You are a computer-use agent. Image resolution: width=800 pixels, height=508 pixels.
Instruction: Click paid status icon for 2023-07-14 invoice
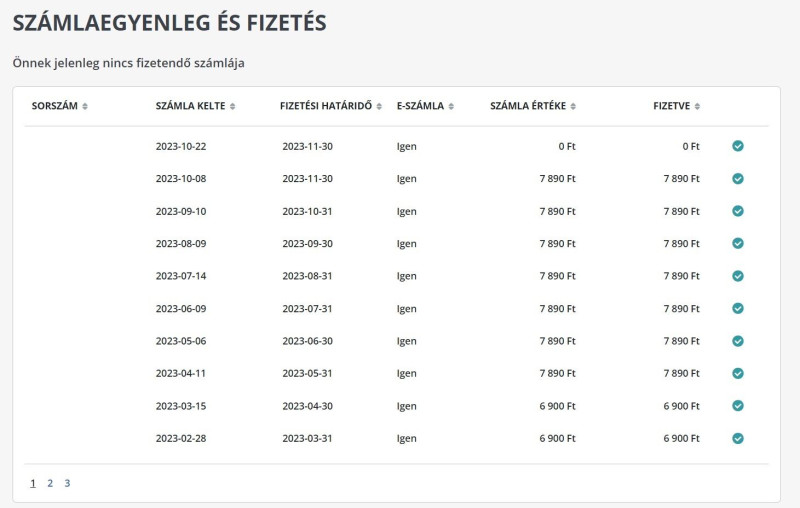point(738,276)
